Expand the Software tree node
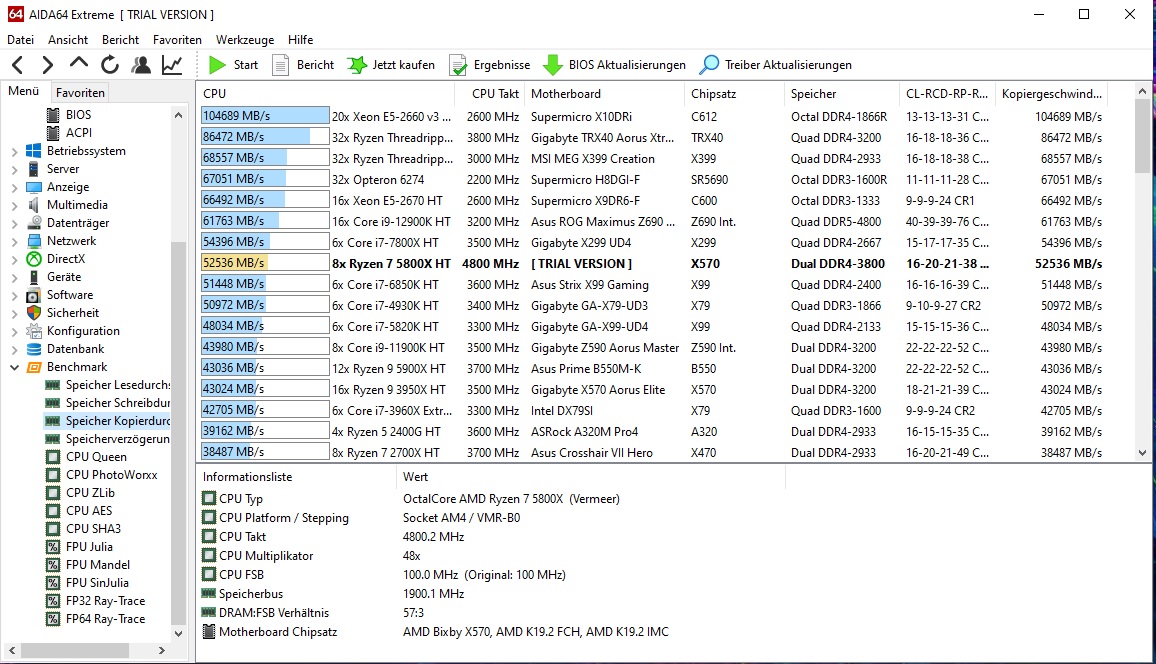The image size is (1156, 664). point(14,295)
